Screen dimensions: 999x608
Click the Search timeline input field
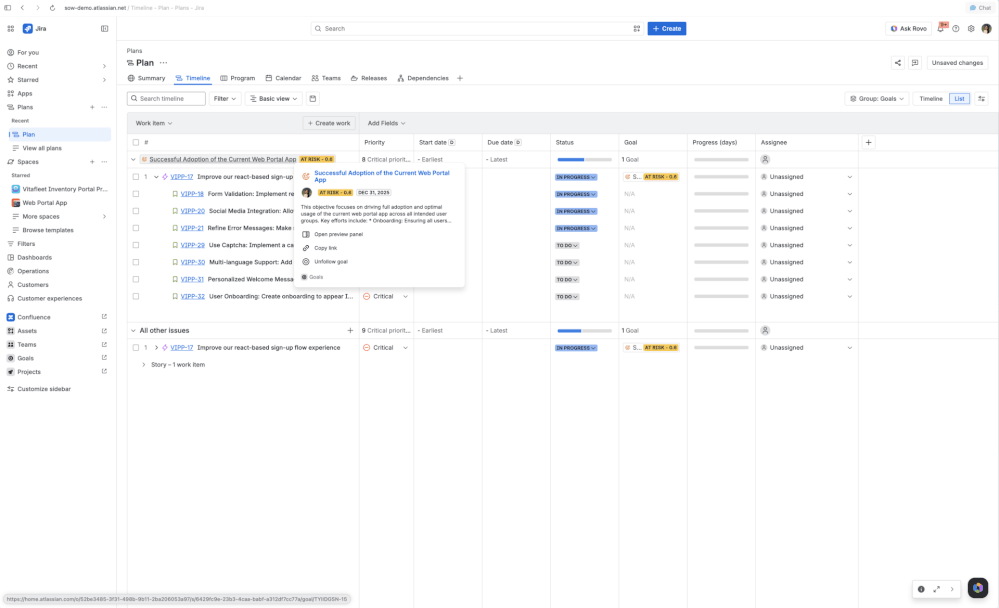(166, 99)
